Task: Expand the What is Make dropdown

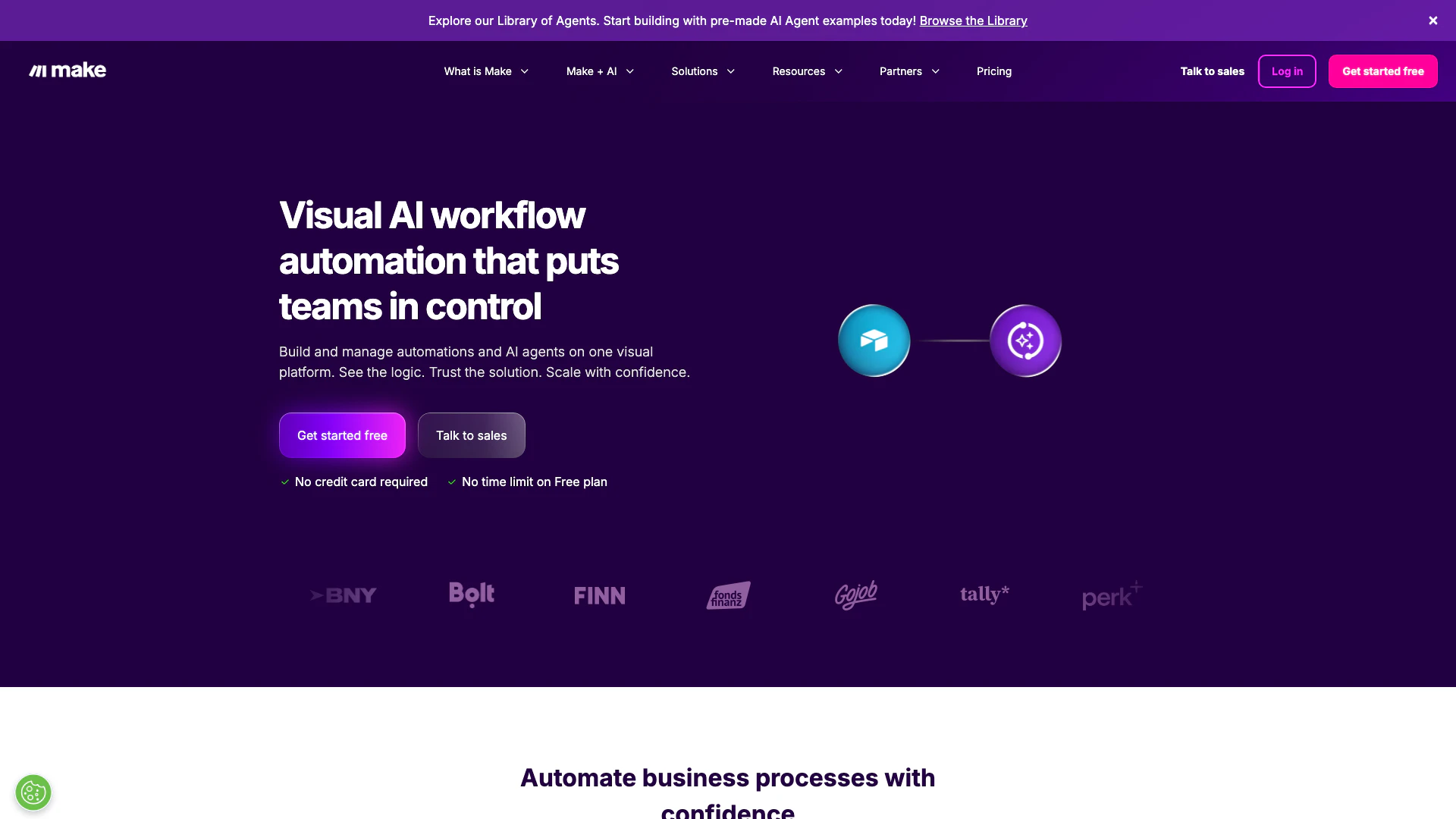Action: tap(486, 71)
